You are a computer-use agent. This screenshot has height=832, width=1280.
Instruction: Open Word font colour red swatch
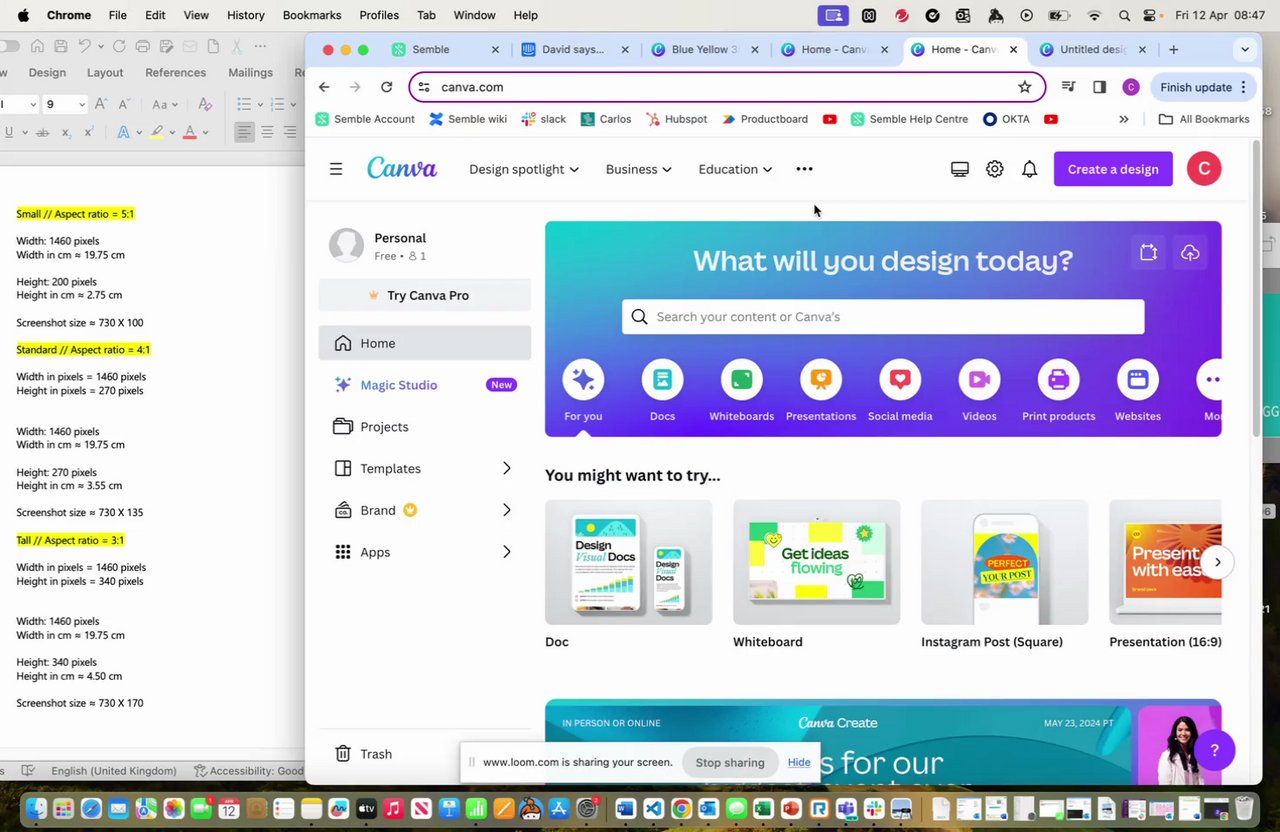tap(192, 132)
